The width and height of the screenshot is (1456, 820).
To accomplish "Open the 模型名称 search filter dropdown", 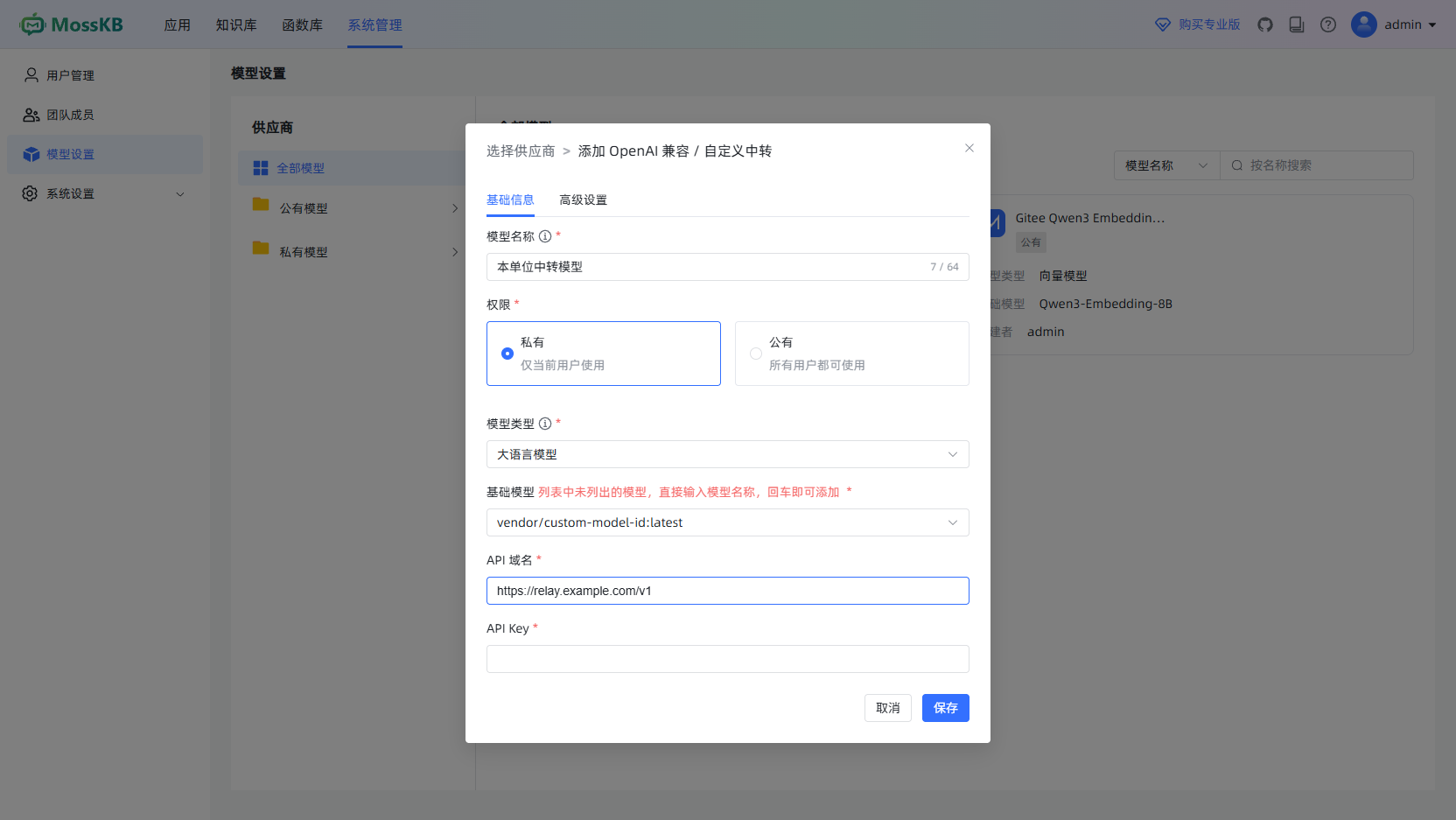I will point(1166,165).
